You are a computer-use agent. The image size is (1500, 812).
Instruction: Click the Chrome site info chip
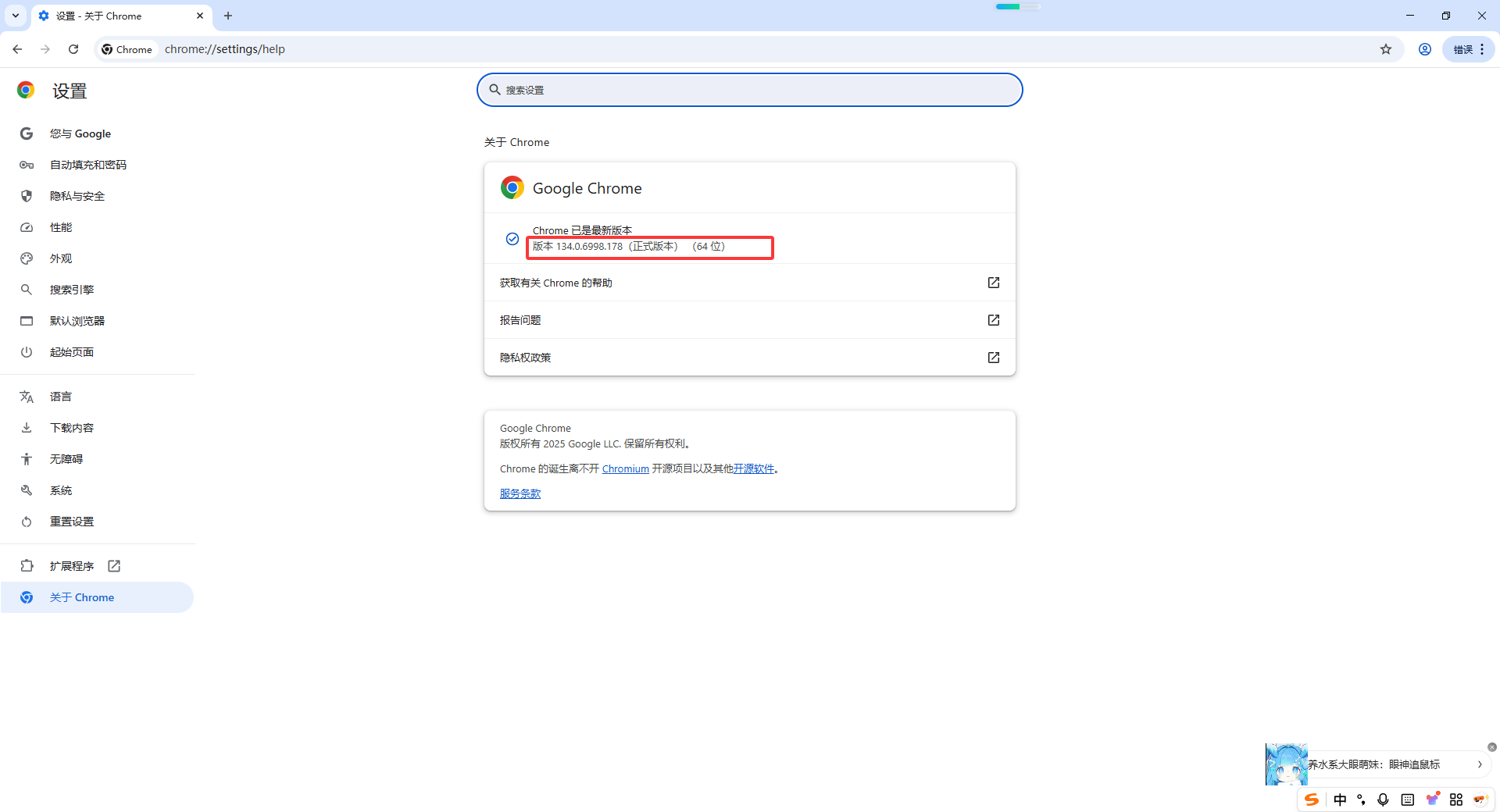[x=127, y=49]
